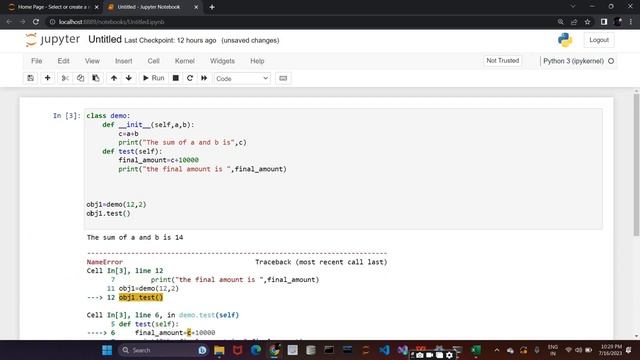Click the In [3] cell prompt

[67, 116]
